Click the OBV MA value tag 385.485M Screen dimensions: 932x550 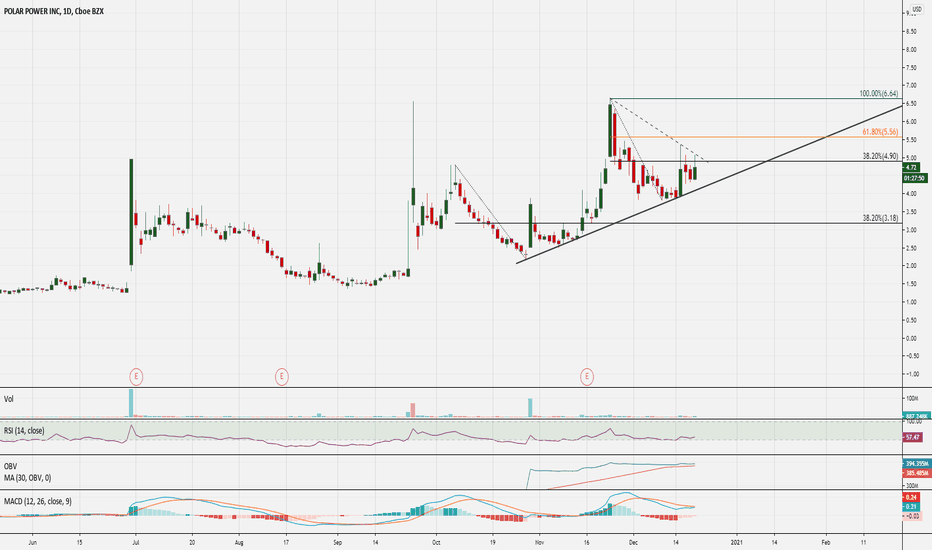coord(917,473)
